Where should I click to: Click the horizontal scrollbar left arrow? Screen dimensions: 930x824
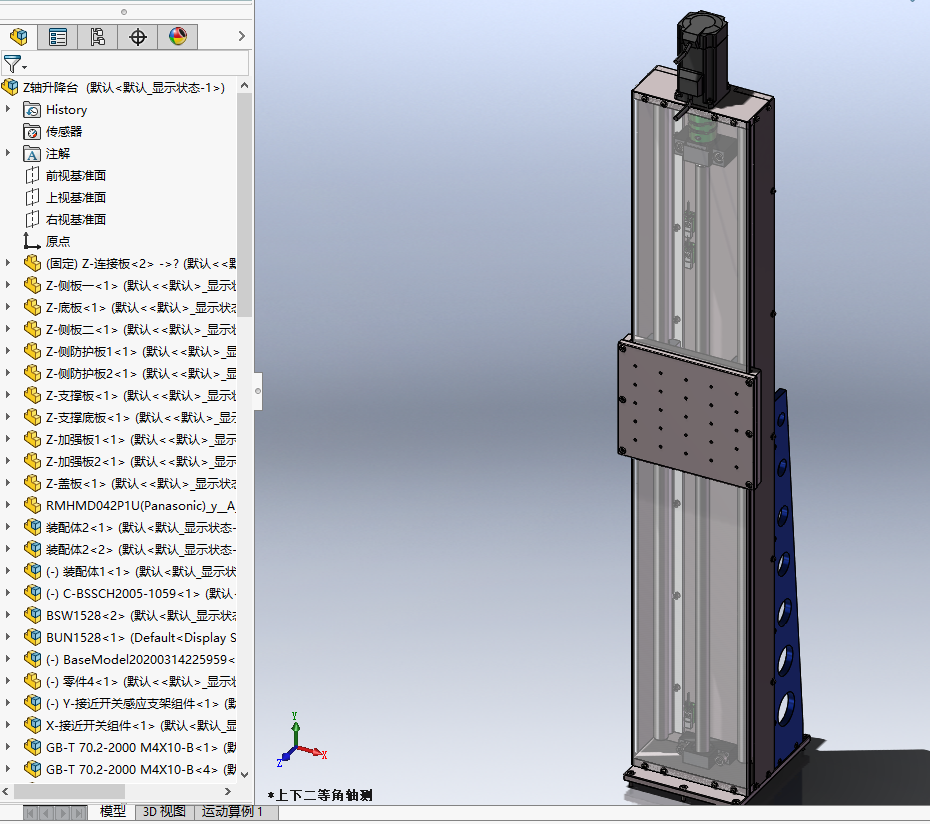coord(5,791)
